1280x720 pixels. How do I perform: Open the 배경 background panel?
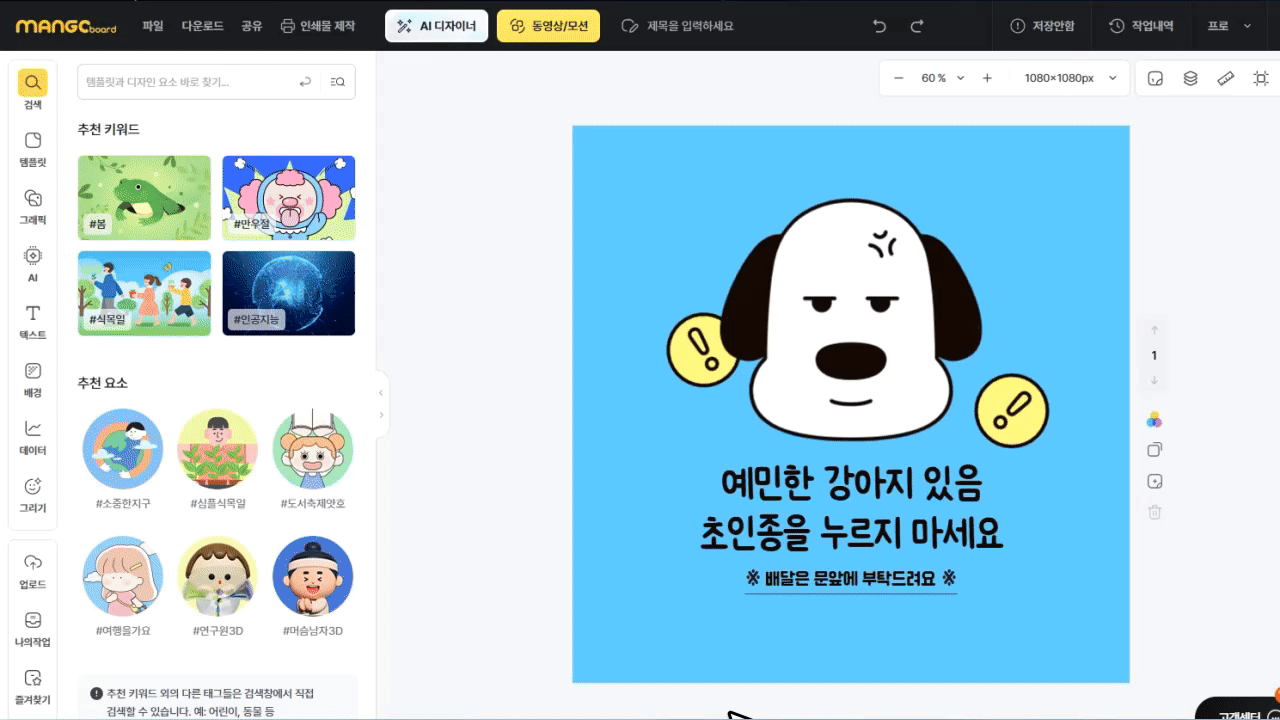(32, 377)
